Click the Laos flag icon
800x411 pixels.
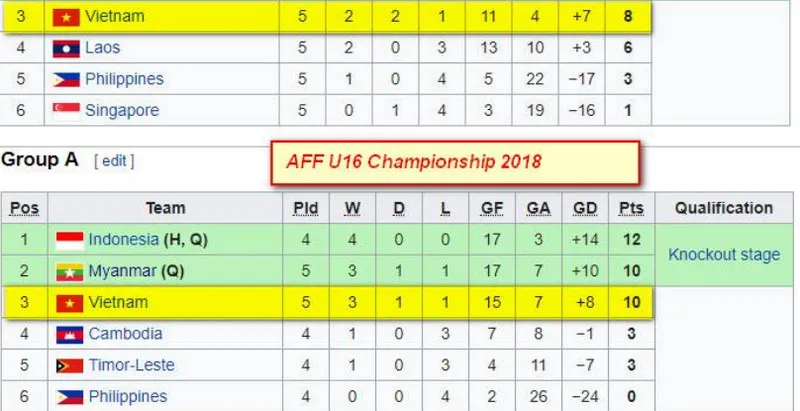[66, 47]
